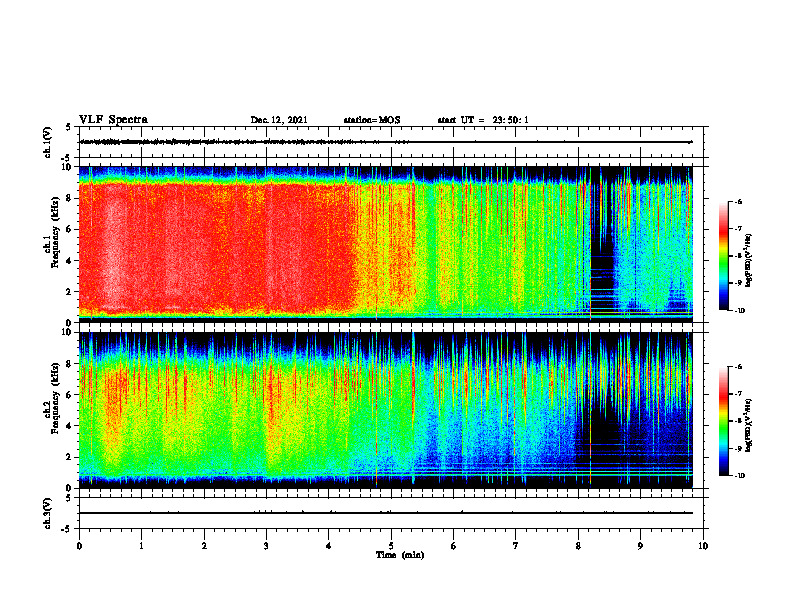The width and height of the screenshot is (792, 612).
Task: Click the log(PSD) label beside ch.1 color bar
Action: pyautogui.click(x=749, y=261)
